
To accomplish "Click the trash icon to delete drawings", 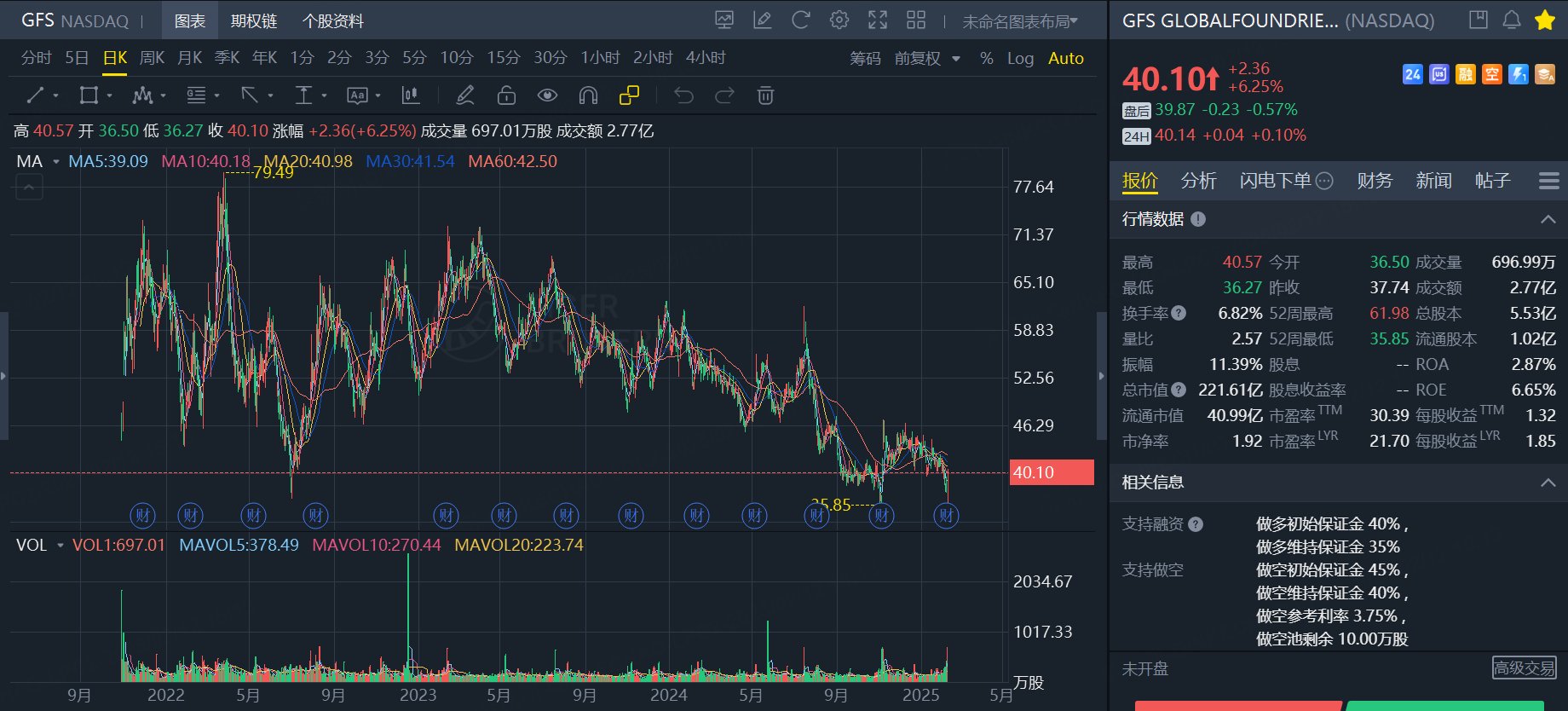I will pyautogui.click(x=765, y=95).
